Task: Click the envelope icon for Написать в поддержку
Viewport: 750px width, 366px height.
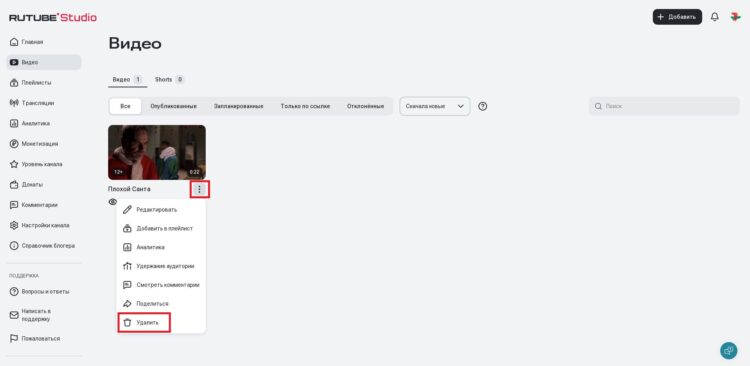Action: (14, 315)
